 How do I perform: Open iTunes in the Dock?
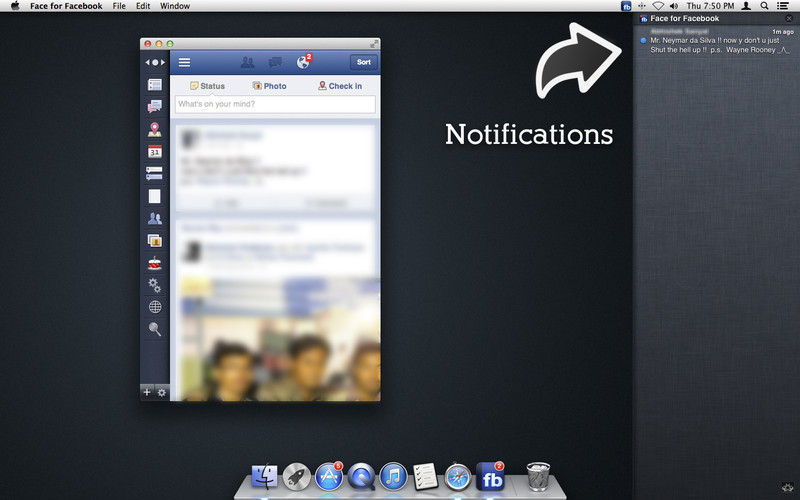(x=393, y=477)
